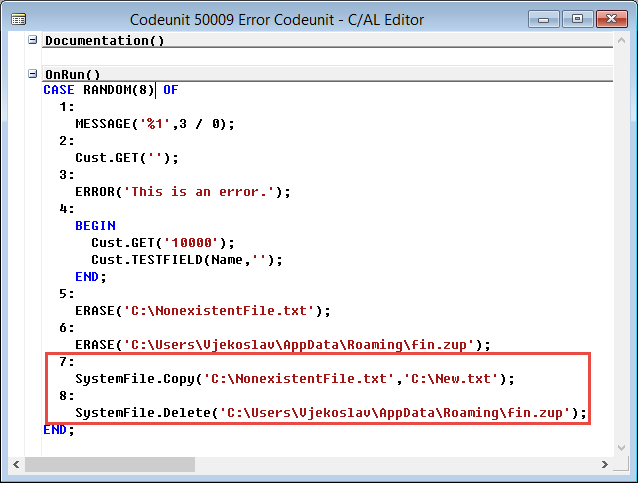The width and height of the screenshot is (638, 483).
Task: Collapse the OnRun() trigger section
Action: point(33,74)
